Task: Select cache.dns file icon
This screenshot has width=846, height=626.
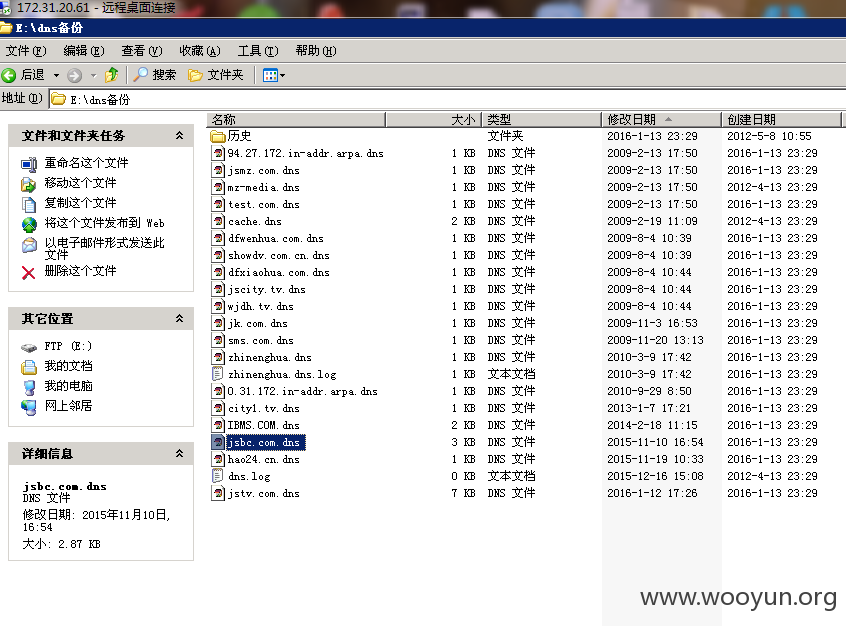Action: [218, 221]
